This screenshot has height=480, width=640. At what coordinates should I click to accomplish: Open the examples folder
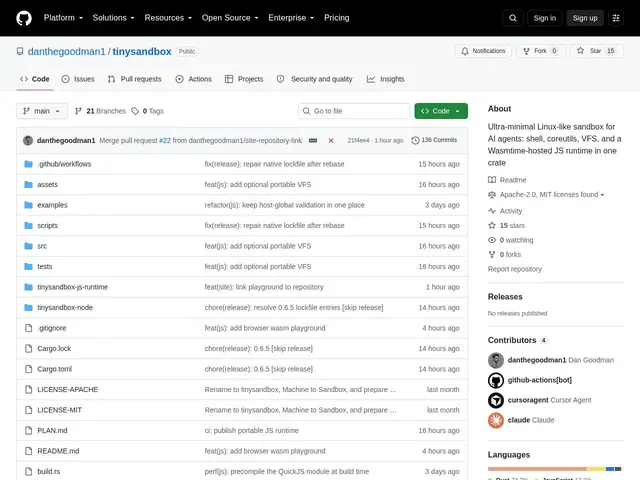52,205
